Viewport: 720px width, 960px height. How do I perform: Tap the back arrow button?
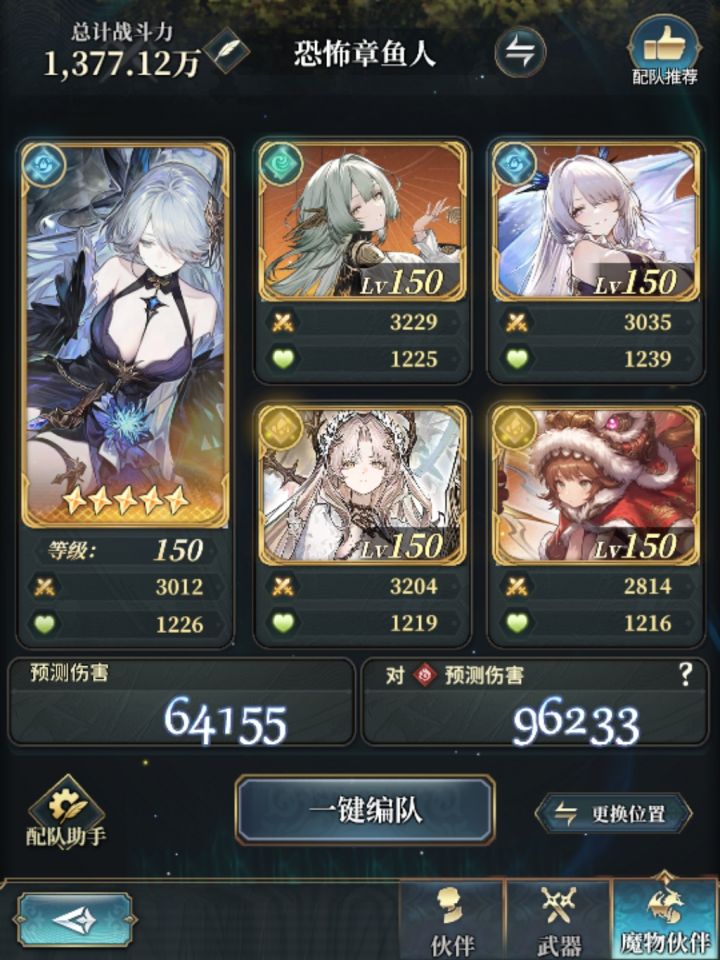coord(74,920)
